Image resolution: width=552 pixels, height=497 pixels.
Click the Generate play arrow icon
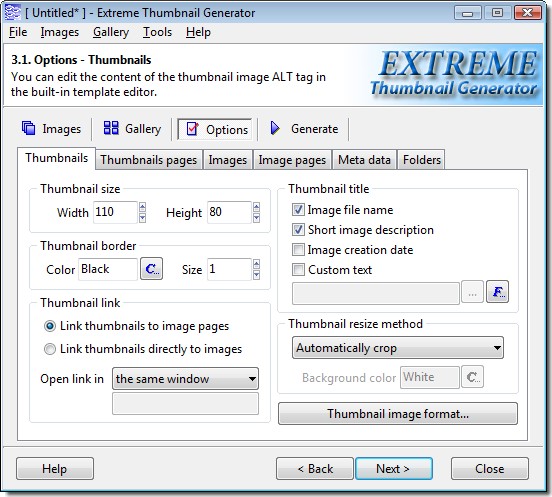[x=275, y=128]
